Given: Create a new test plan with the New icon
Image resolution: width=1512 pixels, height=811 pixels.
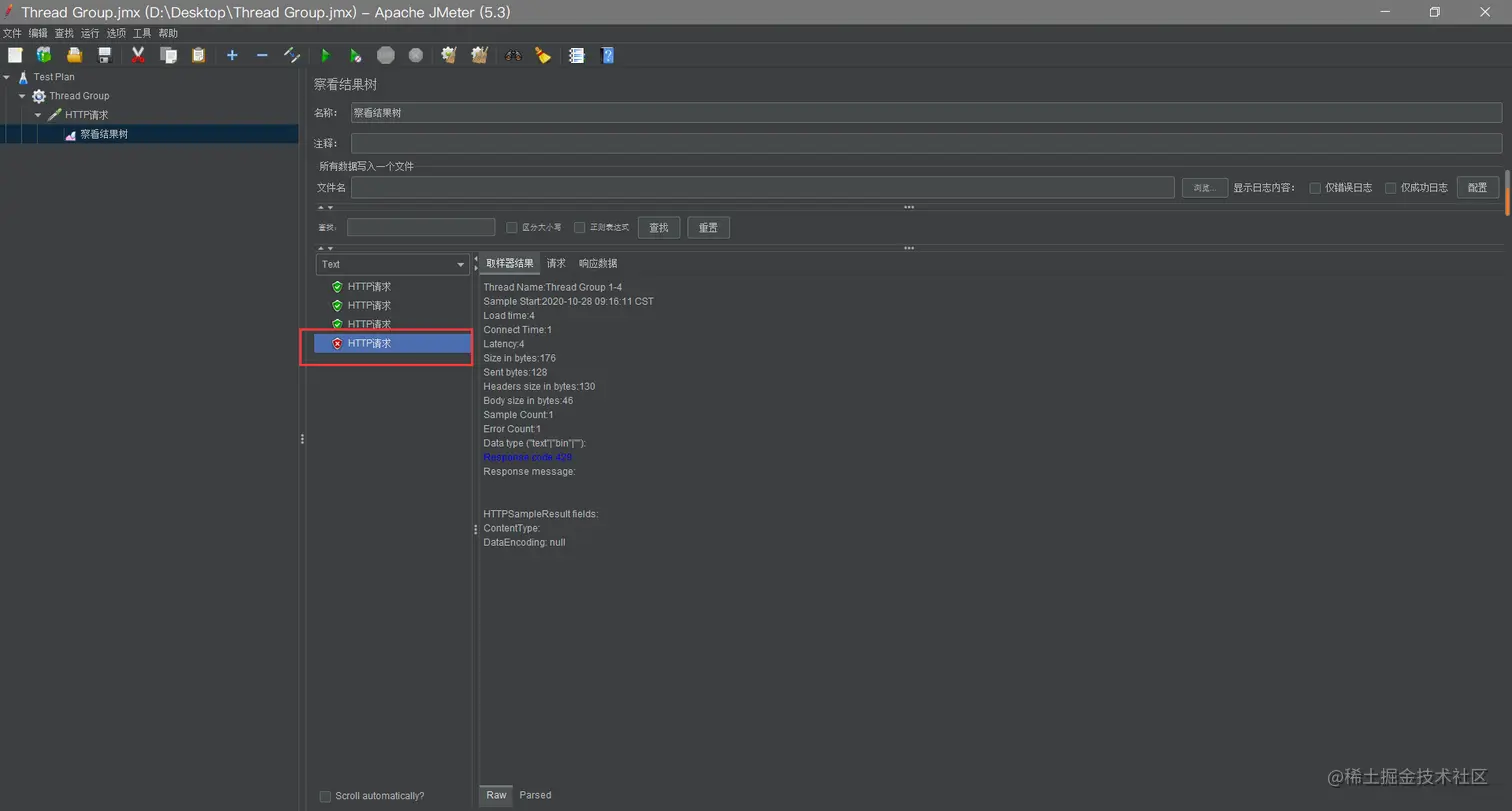Looking at the screenshot, I should (x=15, y=55).
